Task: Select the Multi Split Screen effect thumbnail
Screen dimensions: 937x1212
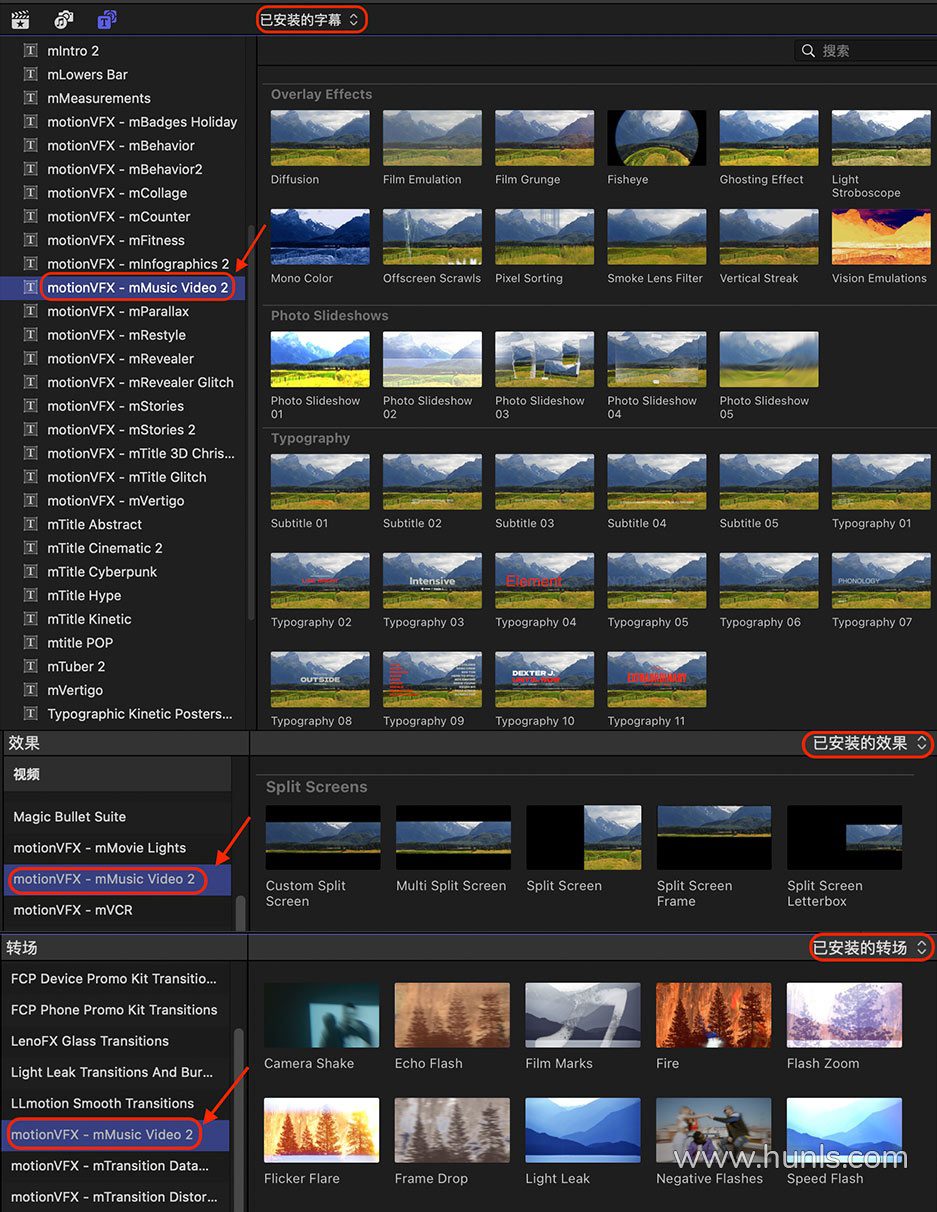Action: 453,837
